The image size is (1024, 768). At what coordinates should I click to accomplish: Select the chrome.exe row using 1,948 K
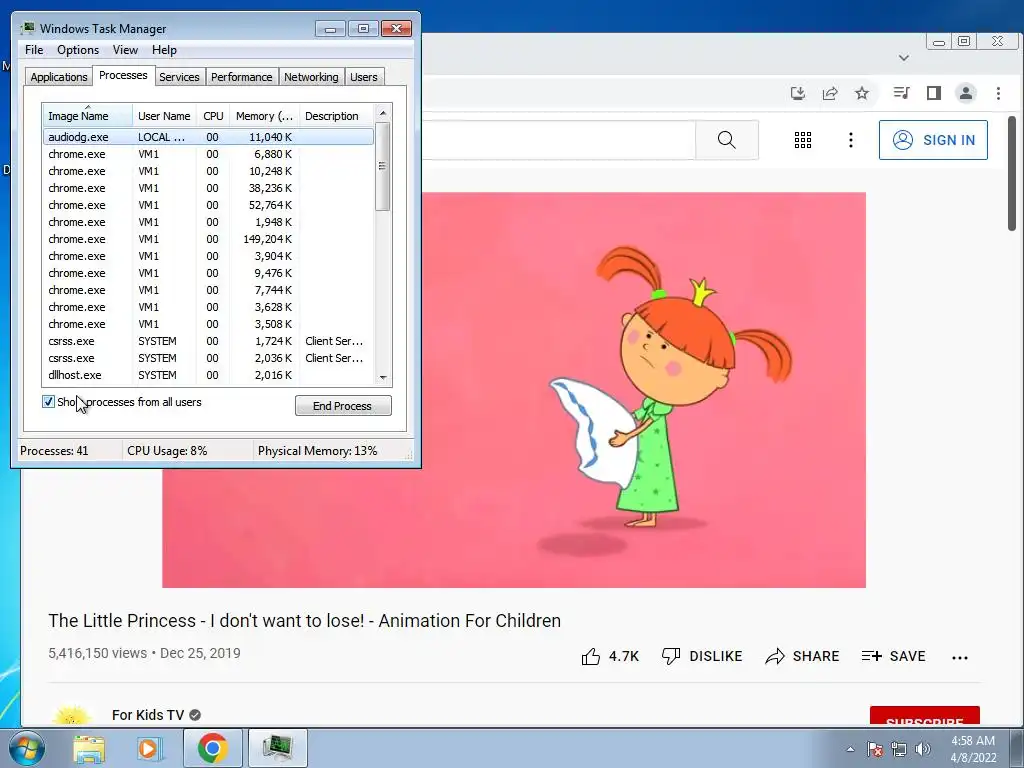click(208, 222)
